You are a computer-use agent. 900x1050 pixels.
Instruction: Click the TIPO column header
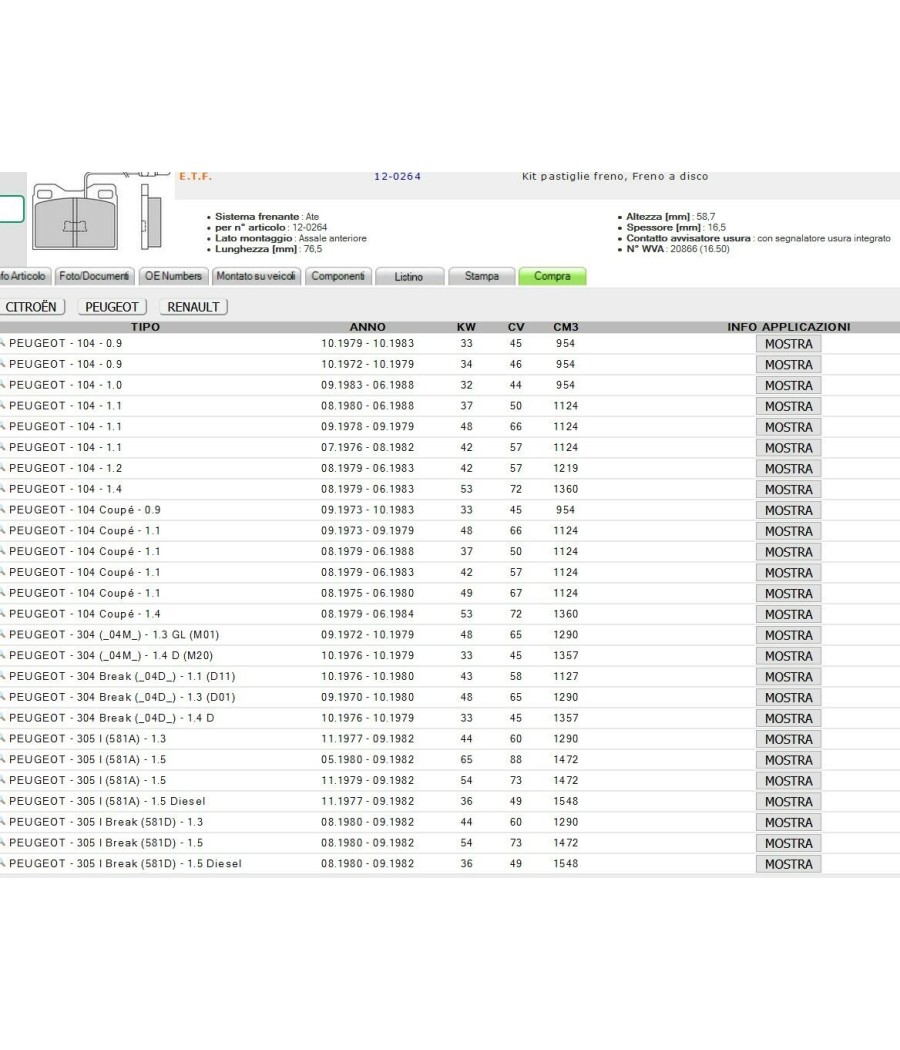pyautogui.click(x=145, y=327)
